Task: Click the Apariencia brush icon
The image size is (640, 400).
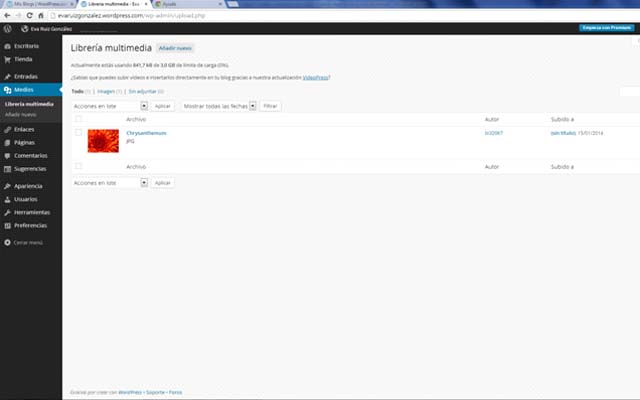Action: 7,186
